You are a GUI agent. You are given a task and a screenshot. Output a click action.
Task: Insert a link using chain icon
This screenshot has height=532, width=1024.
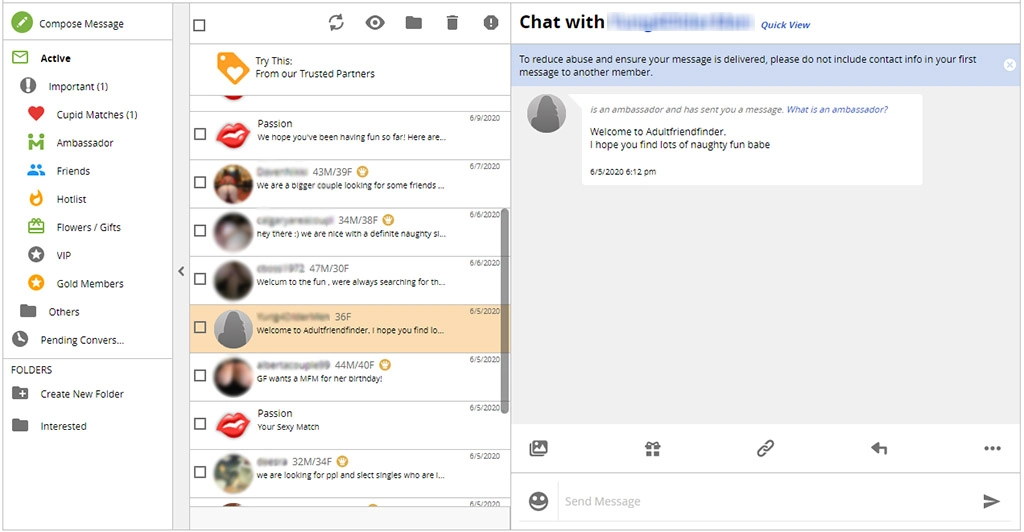coord(765,448)
